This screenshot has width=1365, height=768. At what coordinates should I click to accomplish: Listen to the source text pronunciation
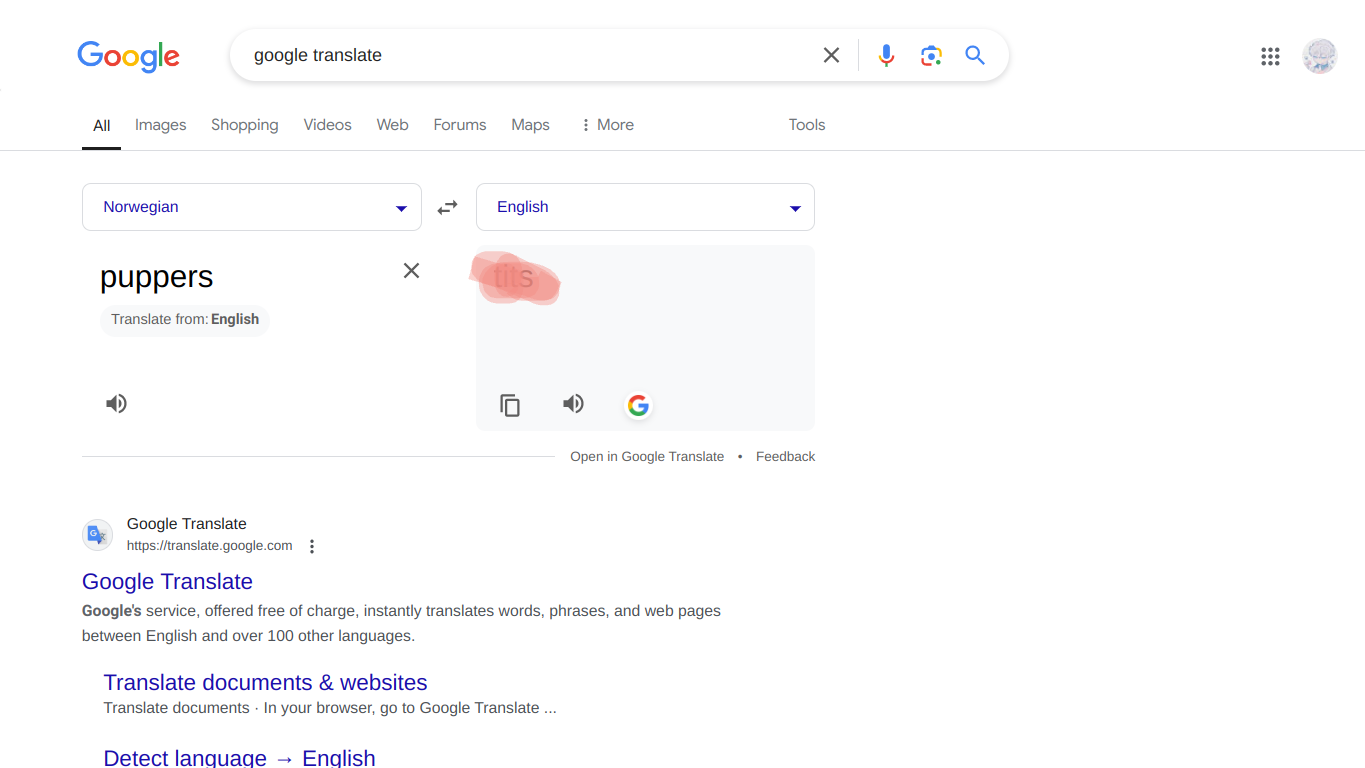coord(117,404)
